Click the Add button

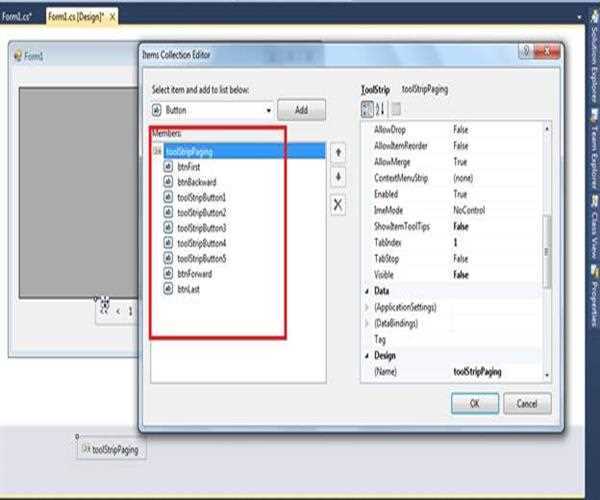pos(301,110)
